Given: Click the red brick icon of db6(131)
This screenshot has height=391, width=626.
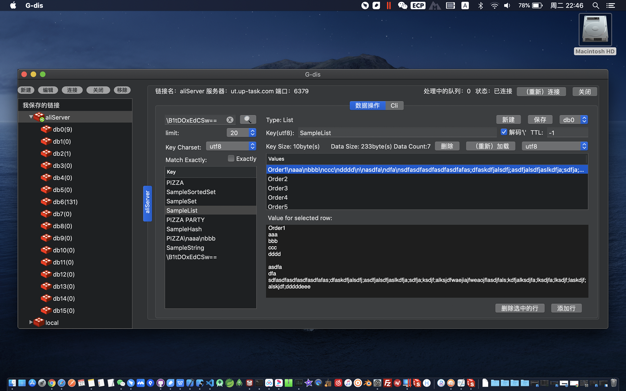Looking at the screenshot, I should pos(46,202).
